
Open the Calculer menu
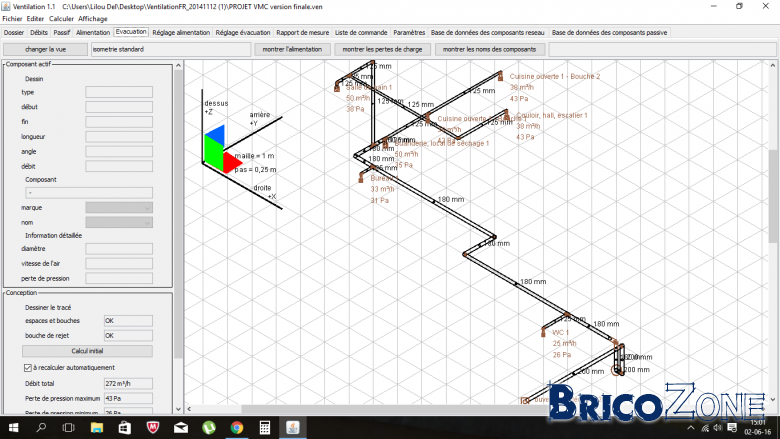tap(61, 18)
